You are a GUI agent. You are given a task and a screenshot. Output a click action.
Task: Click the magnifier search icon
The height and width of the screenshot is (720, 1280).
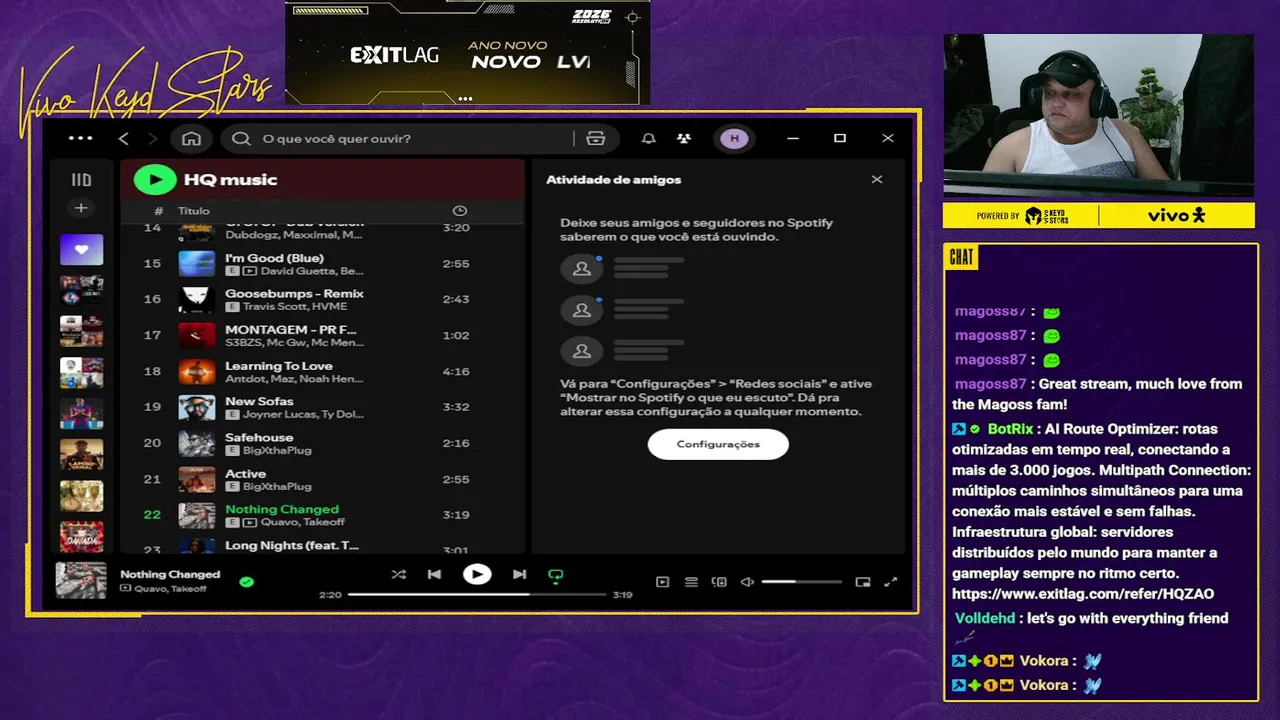point(241,138)
